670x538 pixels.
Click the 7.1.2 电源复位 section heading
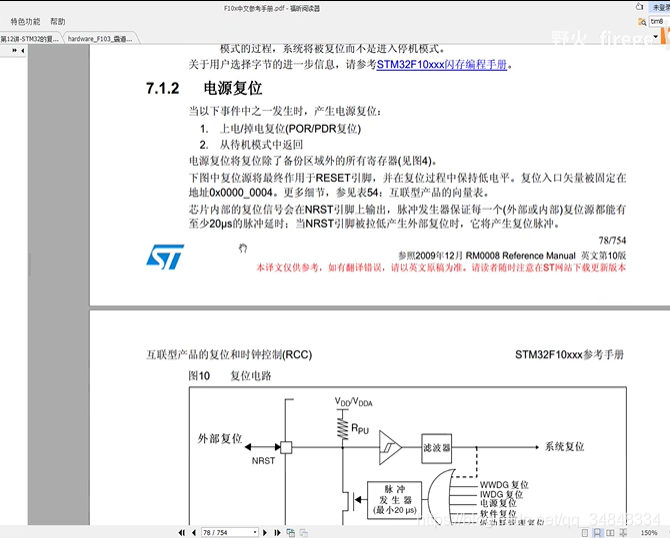tap(204, 88)
